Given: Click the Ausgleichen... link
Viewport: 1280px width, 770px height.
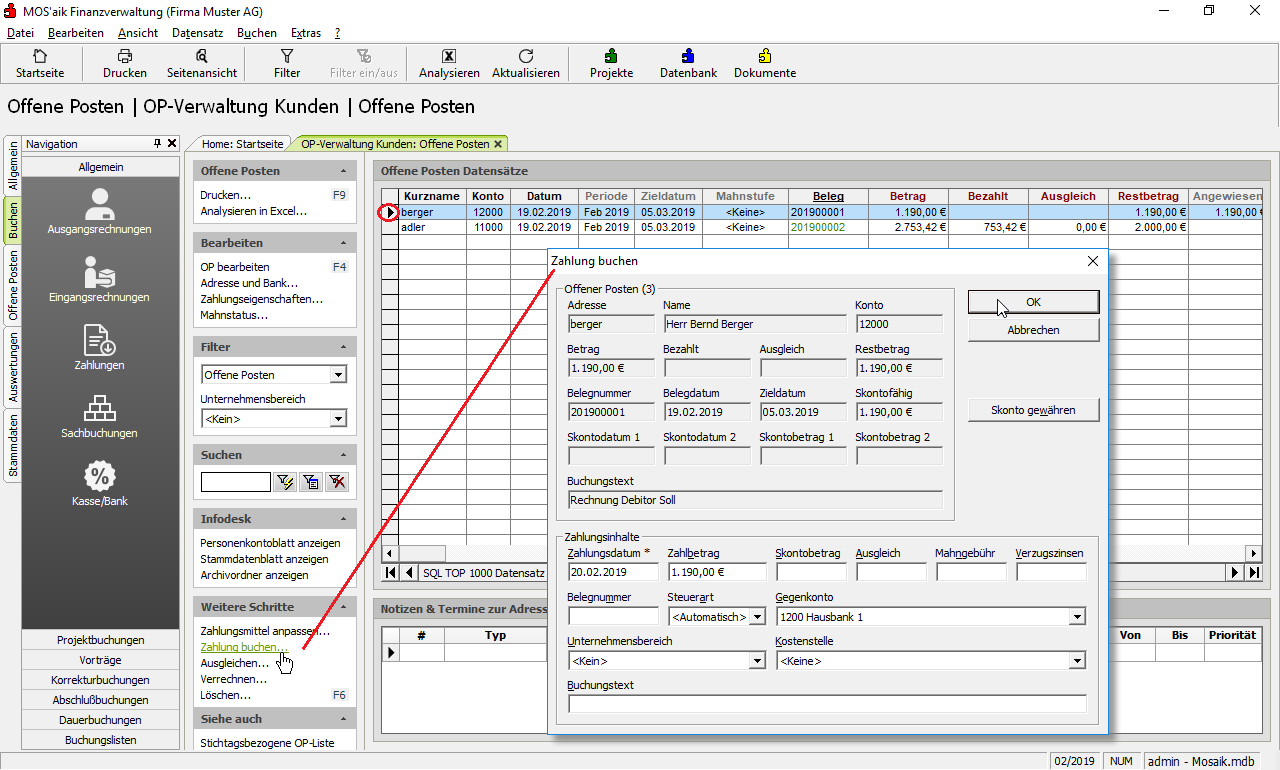Looking at the screenshot, I should pyautogui.click(x=234, y=663).
